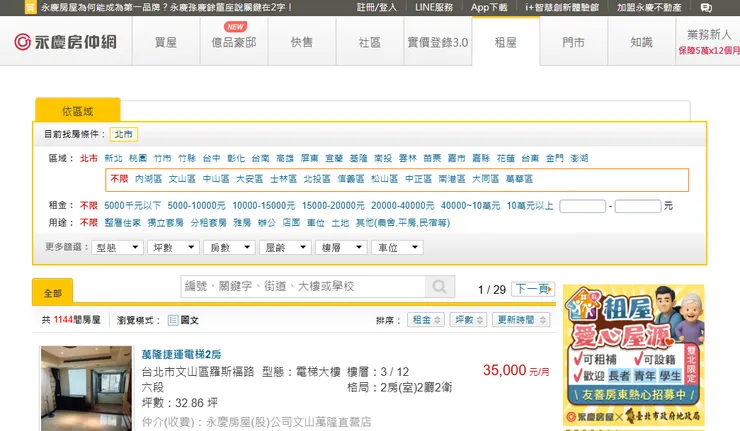The width and height of the screenshot is (740, 431).
Task: Filter usage by 店面
Action: click(291, 223)
